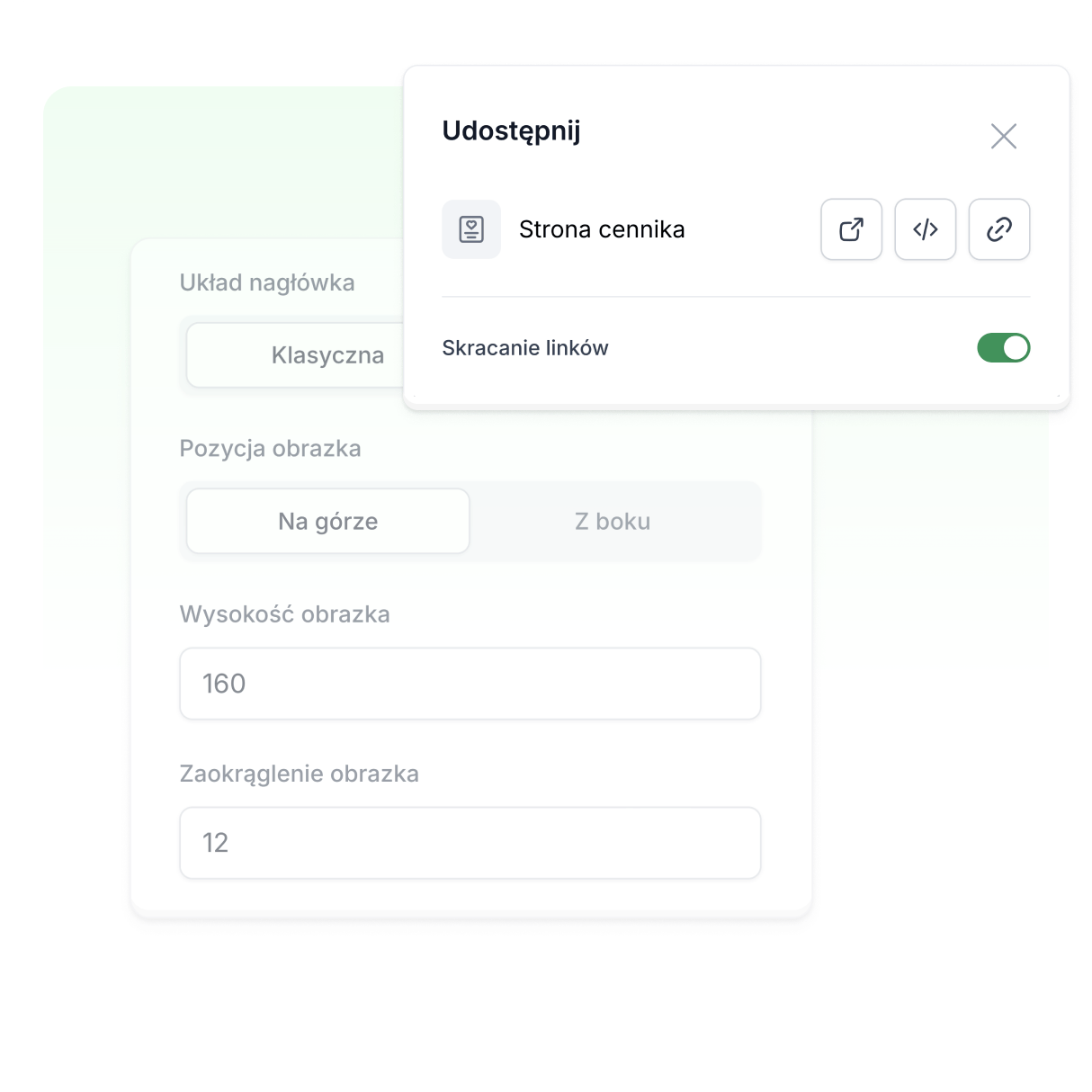Open Strona cennika in a new window icon
This screenshot has height=1092, width=1092.
click(851, 229)
